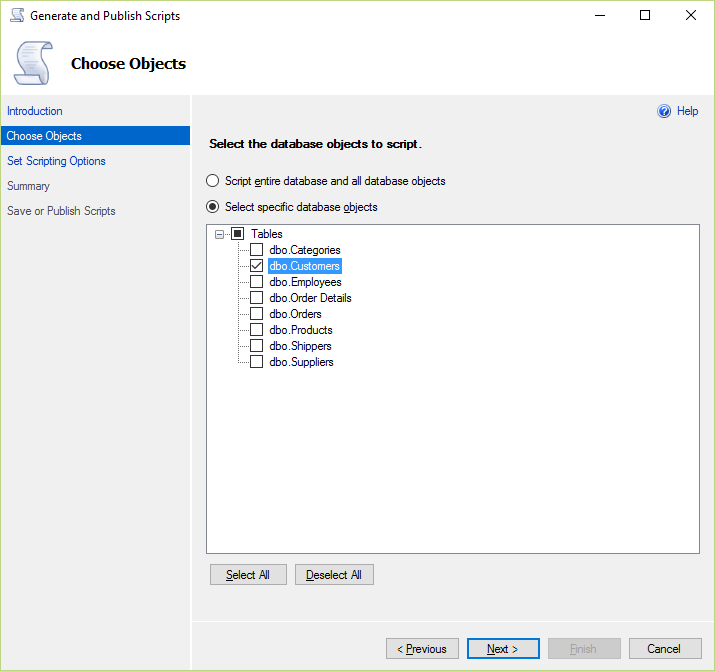Open the Summary step

click(x=28, y=186)
